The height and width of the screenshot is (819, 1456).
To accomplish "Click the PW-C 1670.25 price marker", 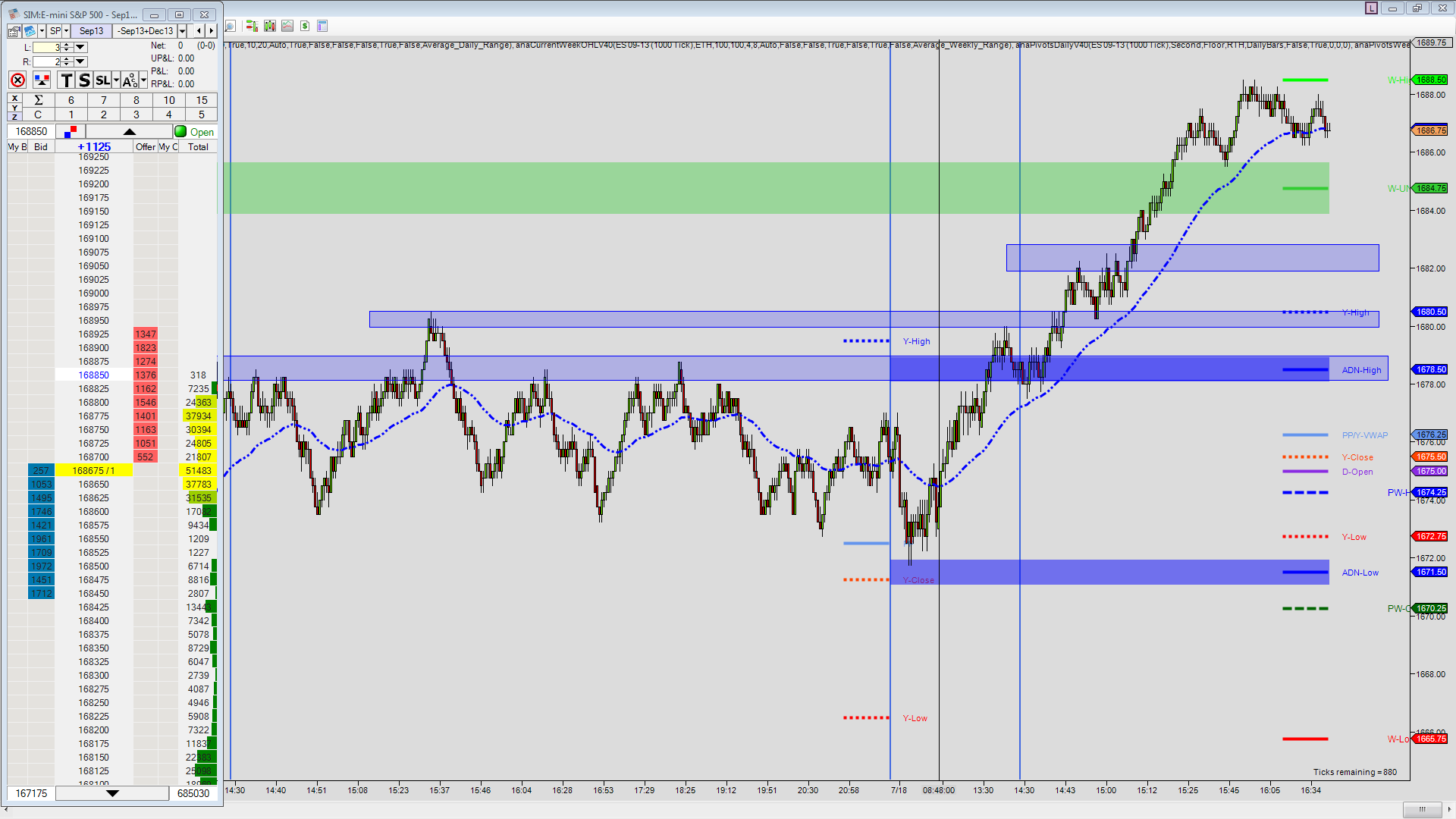I will click(1430, 608).
